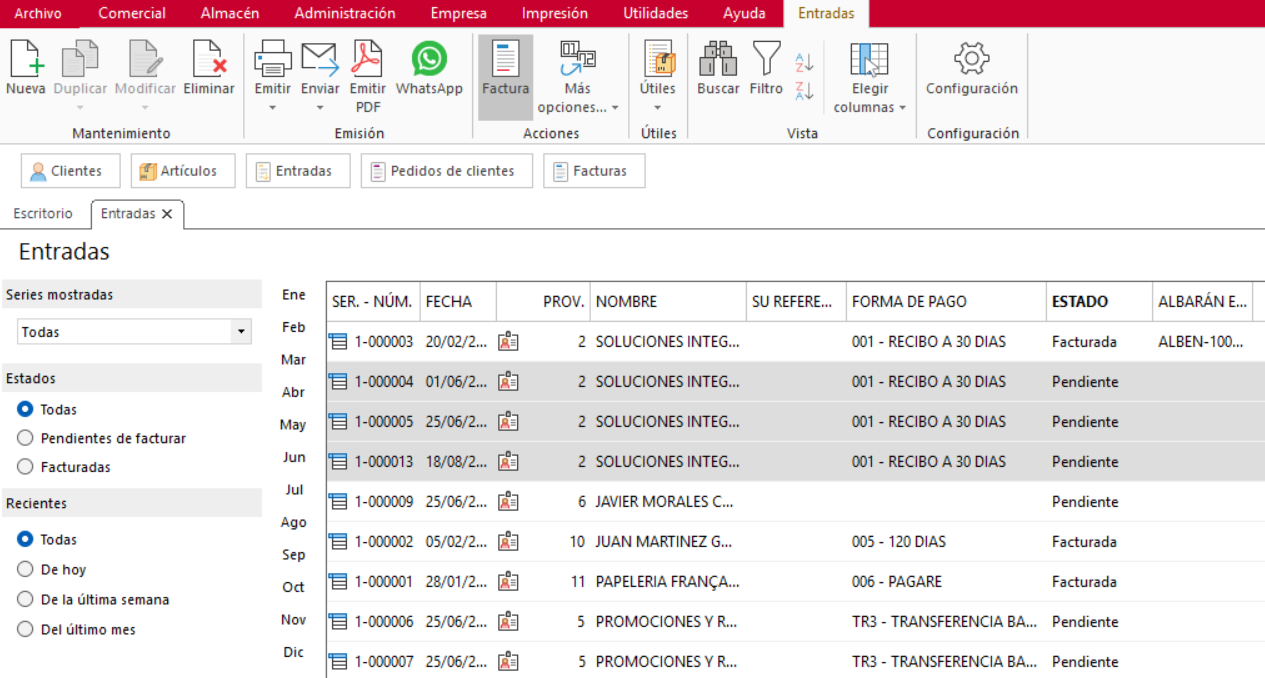
Task: Click the Facturas shortcut button
Action: (x=594, y=171)
